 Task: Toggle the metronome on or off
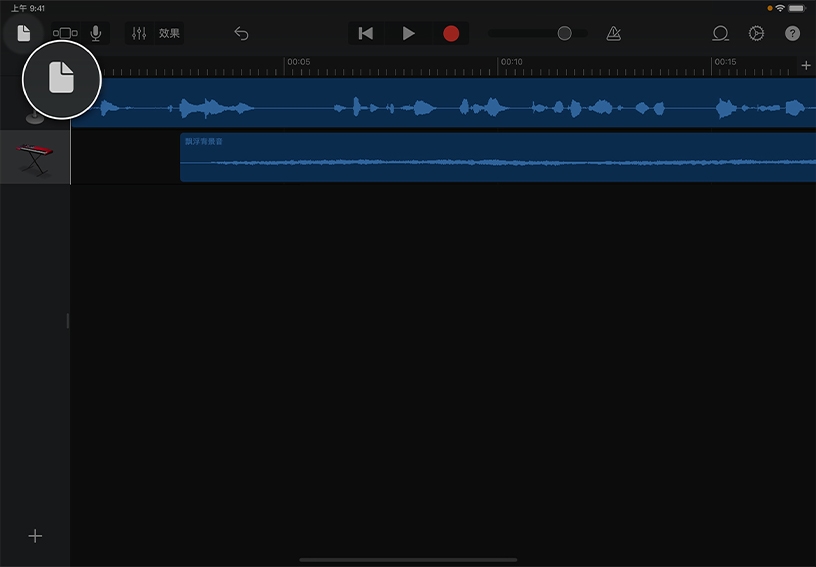pyautogui.click(x=613, y=33)
